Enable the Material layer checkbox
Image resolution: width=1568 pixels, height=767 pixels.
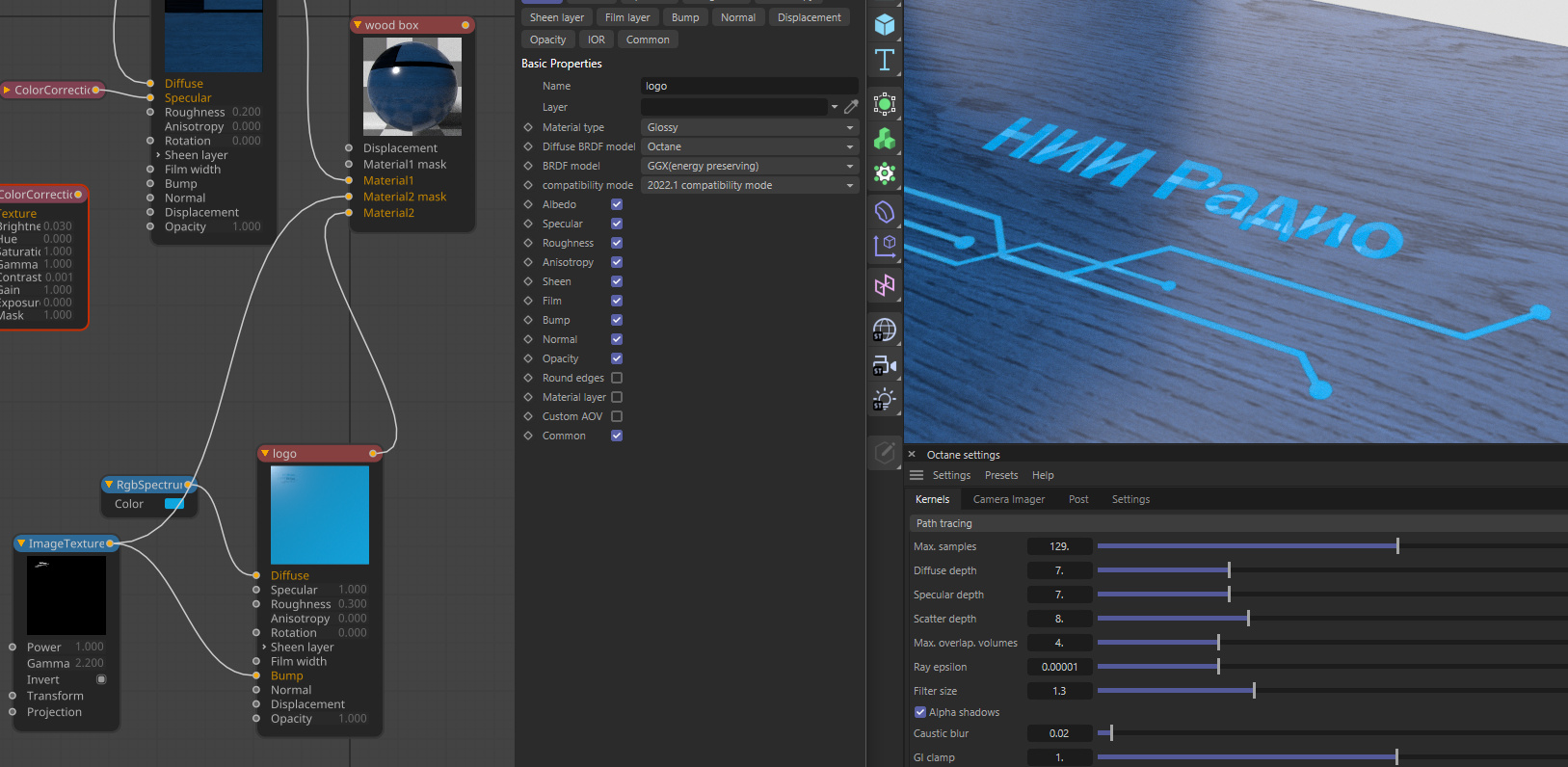point(617,397)
